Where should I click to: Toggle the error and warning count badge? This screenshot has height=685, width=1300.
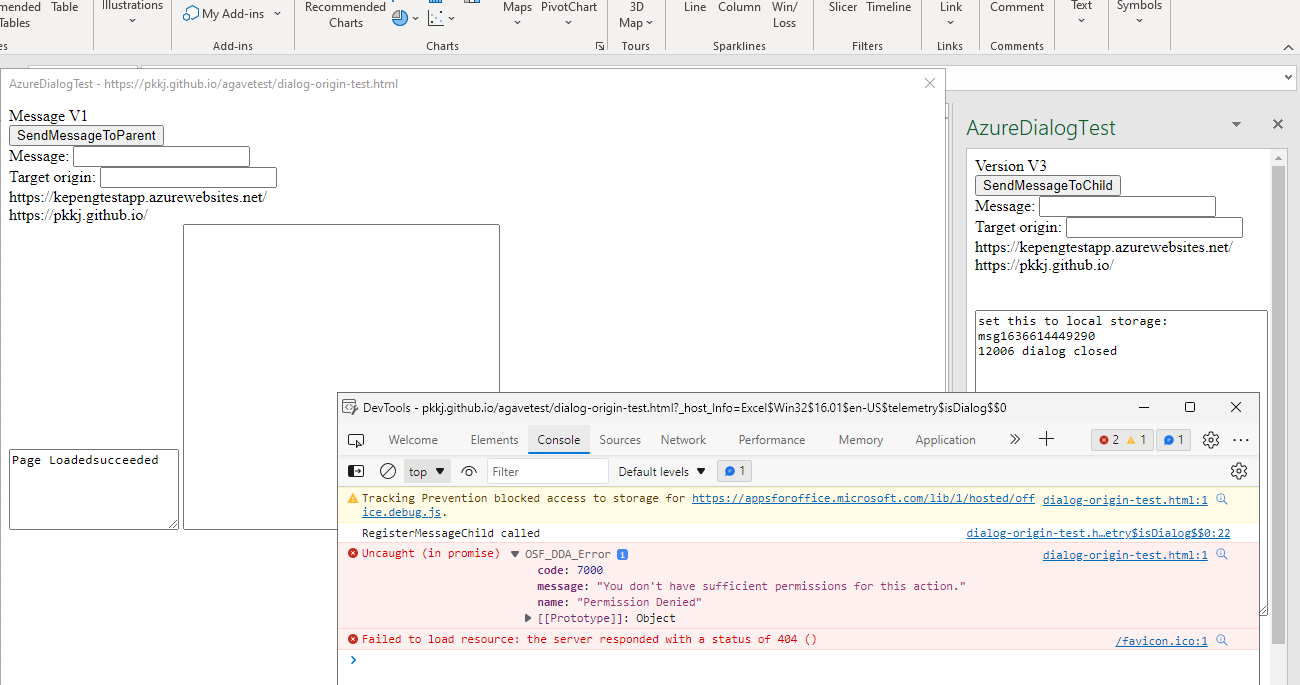click(x=1121, y=439)
